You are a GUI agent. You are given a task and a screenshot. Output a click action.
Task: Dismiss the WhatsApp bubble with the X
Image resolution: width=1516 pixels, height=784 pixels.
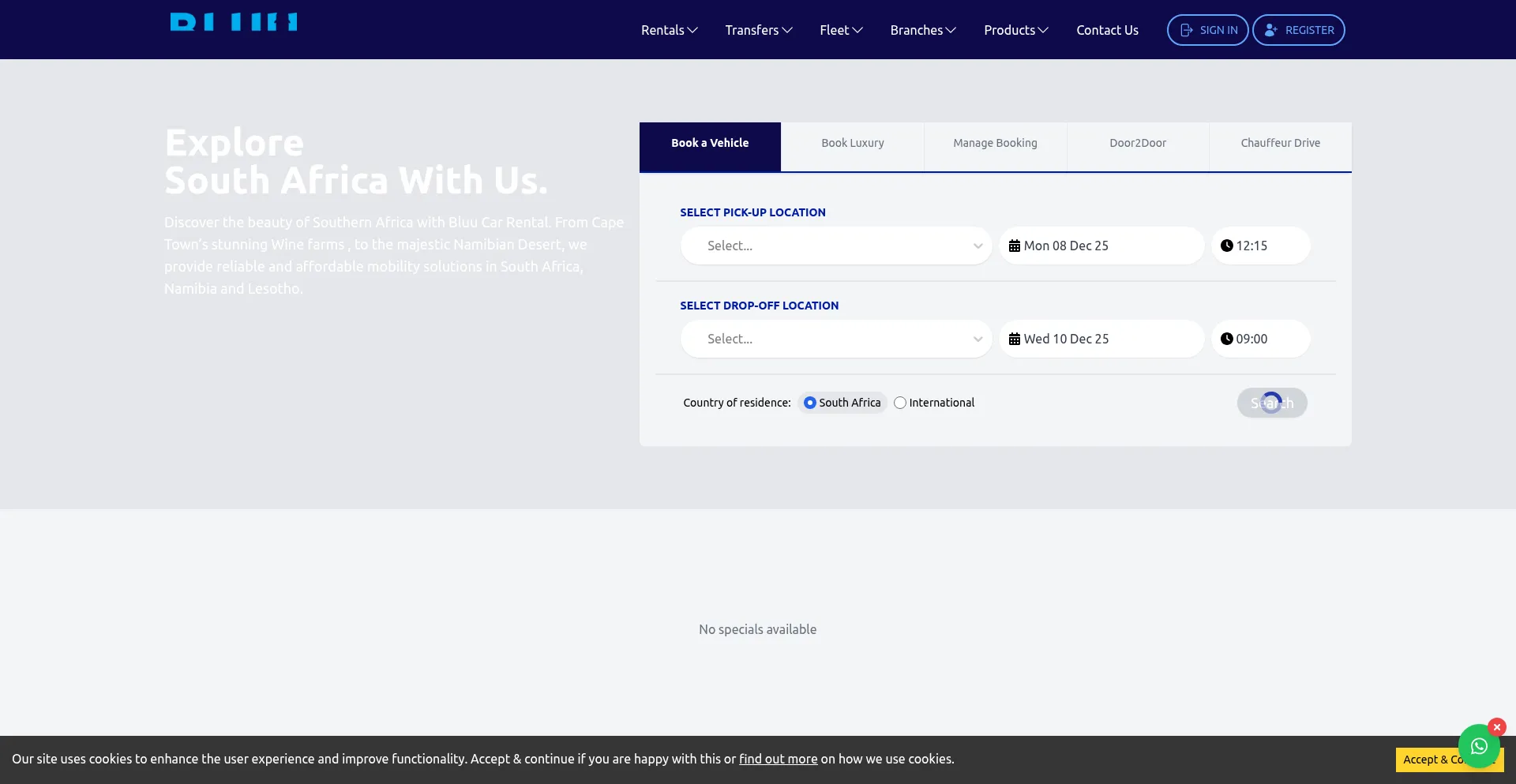tap(1497, 727)
